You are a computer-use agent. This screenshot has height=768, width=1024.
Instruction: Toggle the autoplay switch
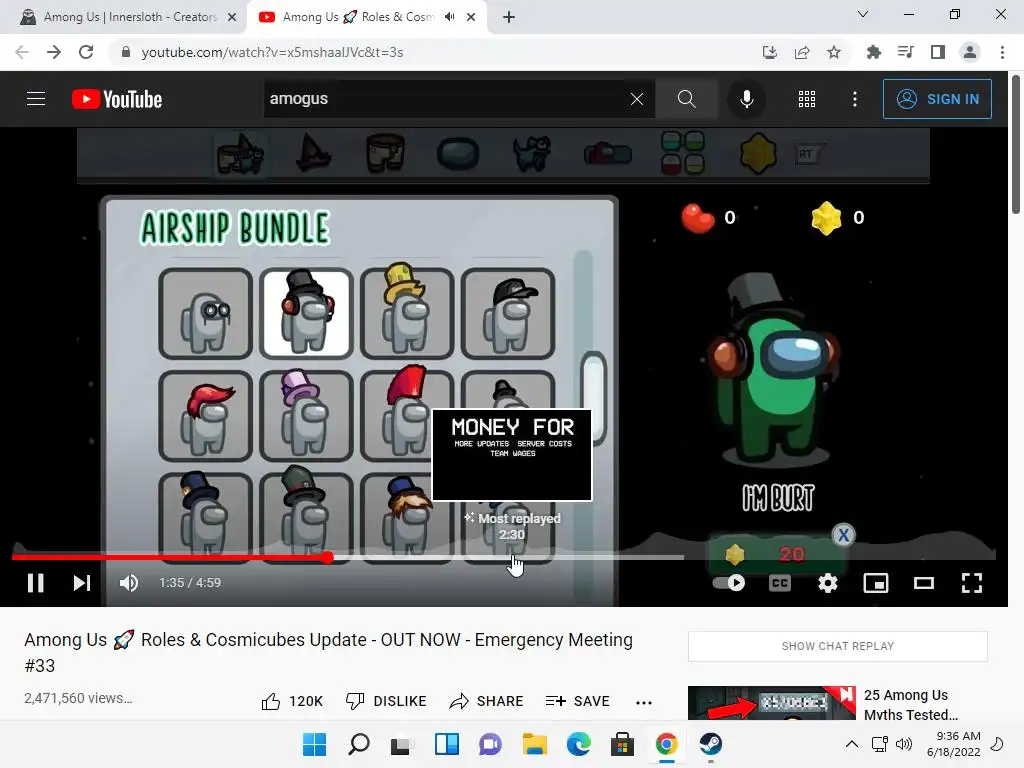[729, 583]
